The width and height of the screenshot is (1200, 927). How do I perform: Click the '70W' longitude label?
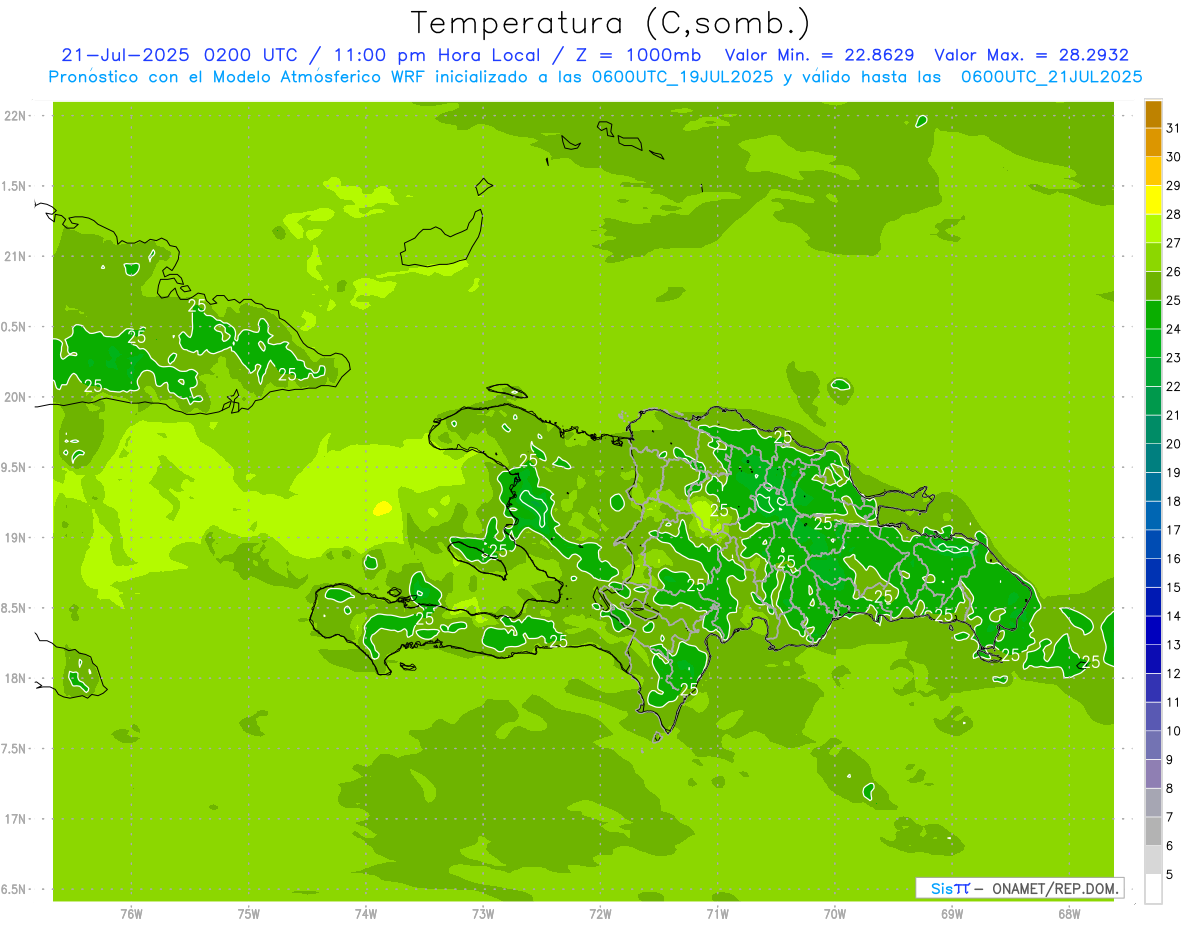[835, 914]
